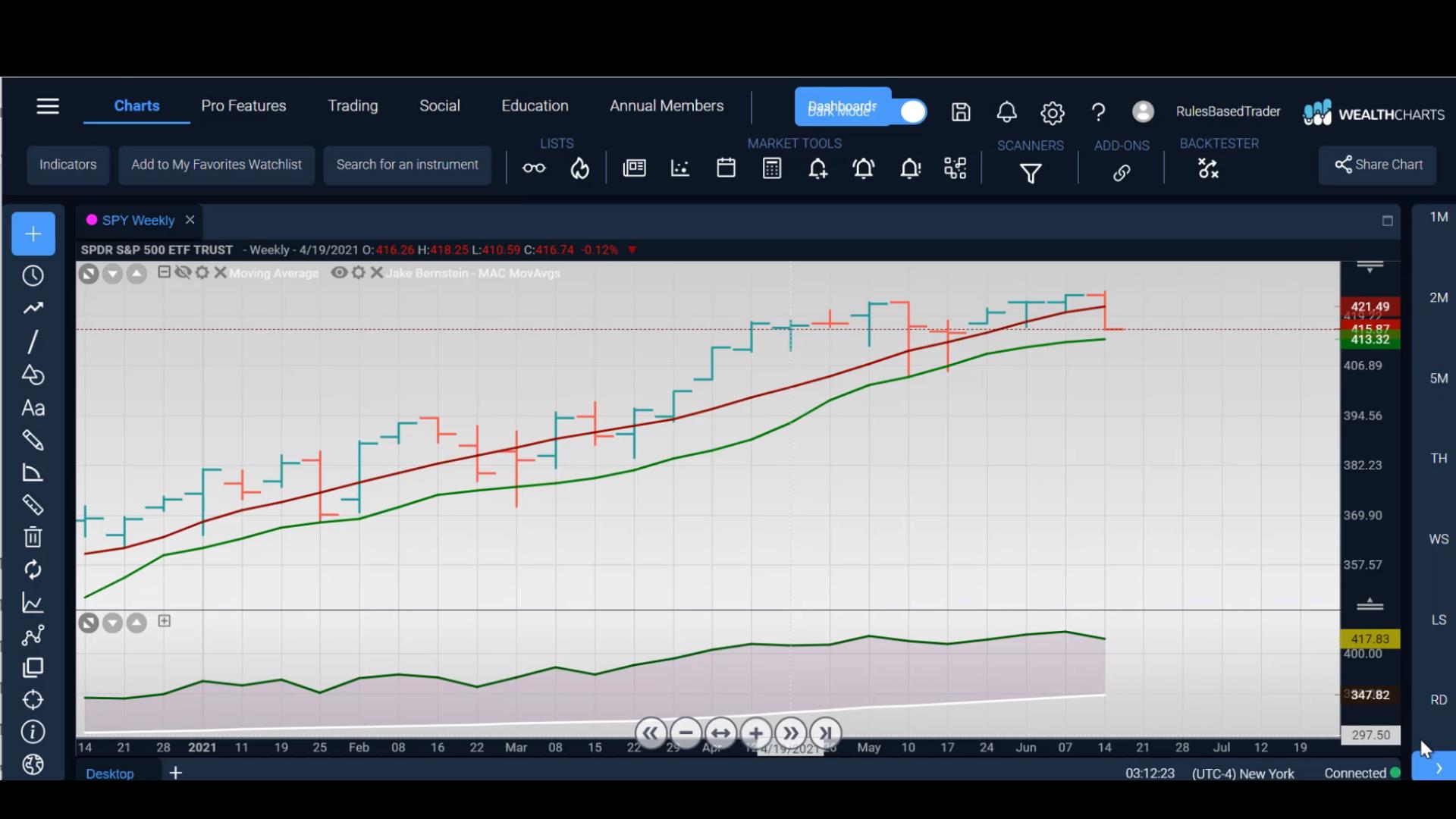
Task: Open the news market tool
Action: click(634, 168)
